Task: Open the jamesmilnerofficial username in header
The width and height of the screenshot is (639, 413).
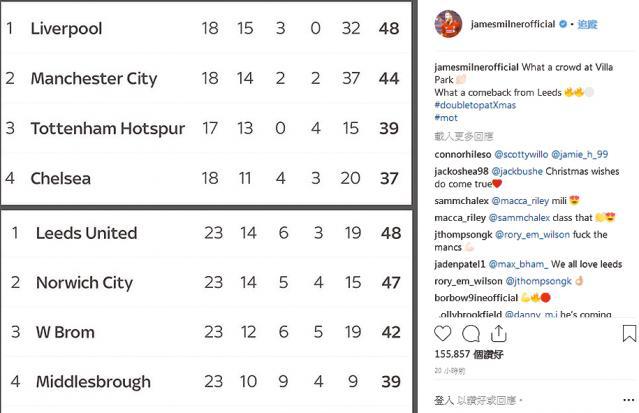Action: [x=513, y=24]
